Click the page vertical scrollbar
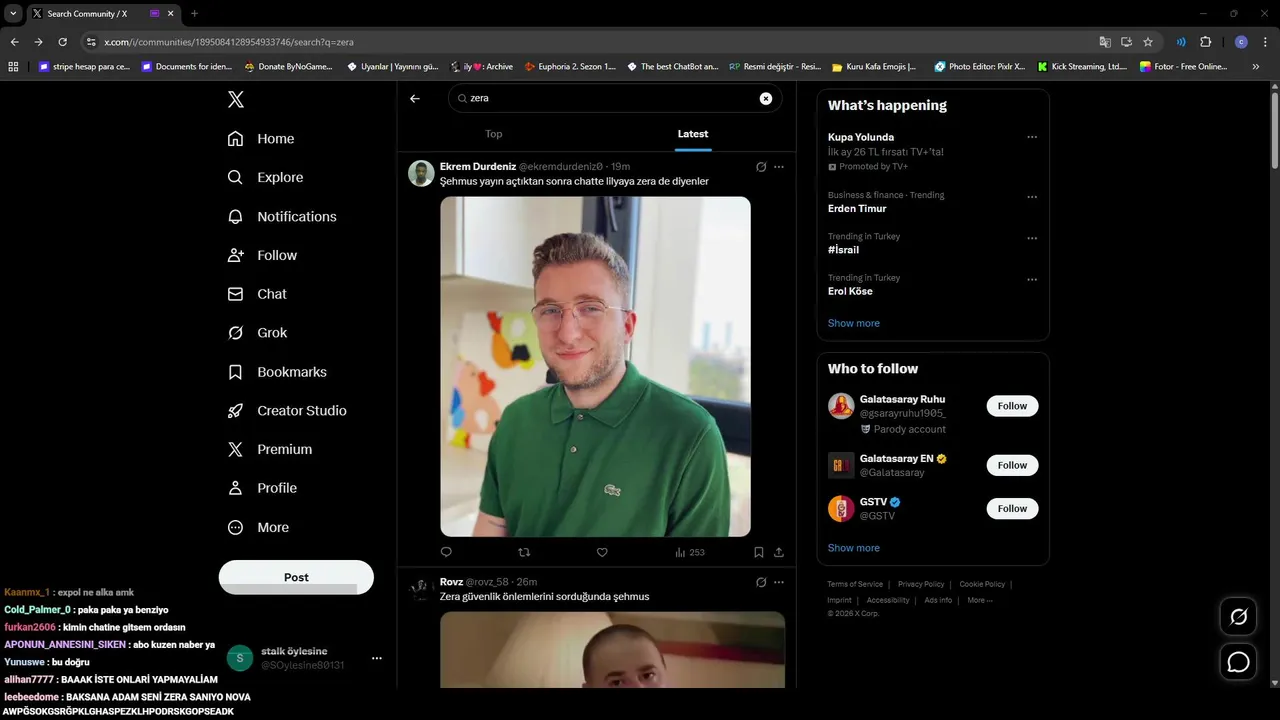The width and height of the screenshot is (1280, 720). click(1274, 130)
